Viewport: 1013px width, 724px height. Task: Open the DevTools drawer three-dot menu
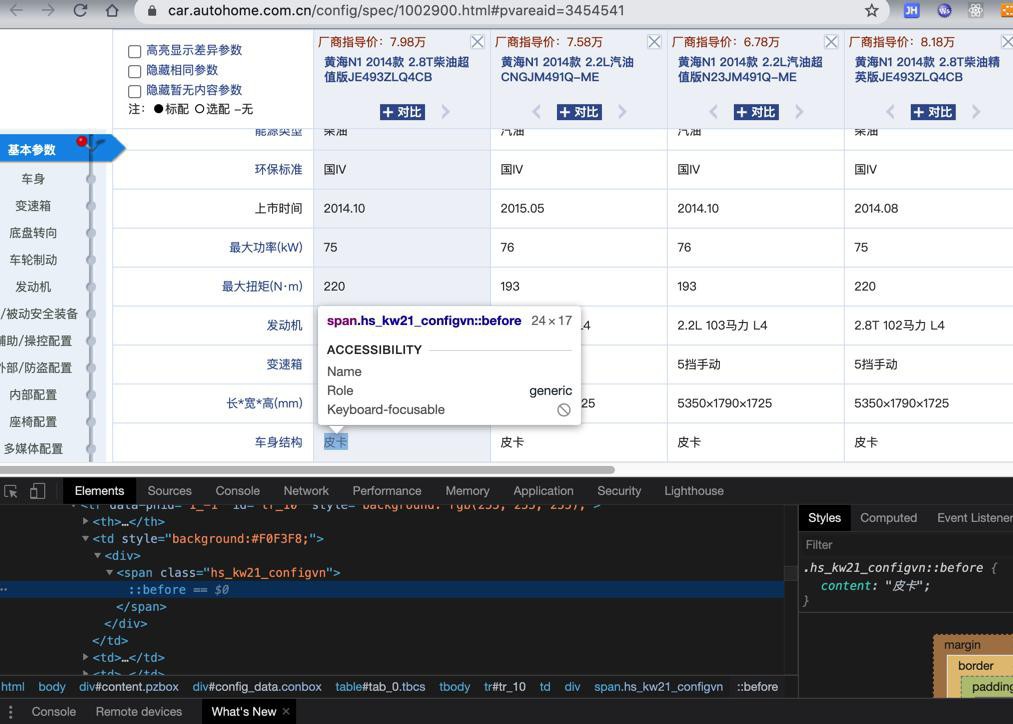(x=10, y=712)
